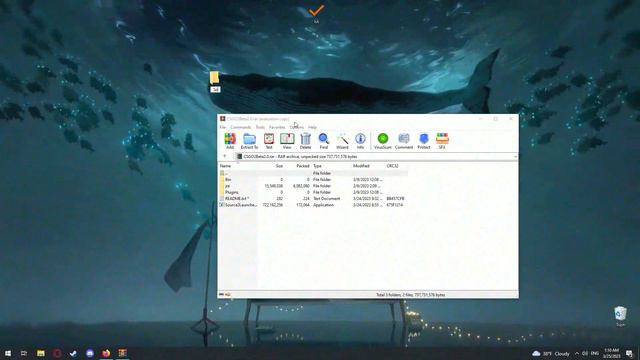This screenshot has width=640, height=360.
Task: Select the README.txt file row
Action: (x=313, y=198)
